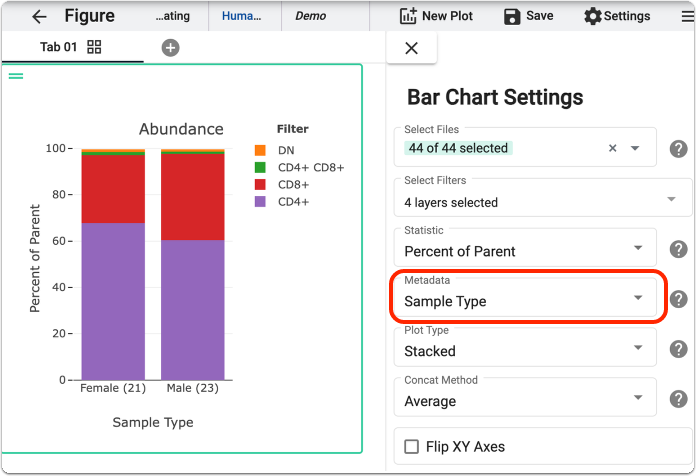This screenshot has width=696, height=476.
Task: Open the hamburger menu at top right
Action: click(688, 16)
